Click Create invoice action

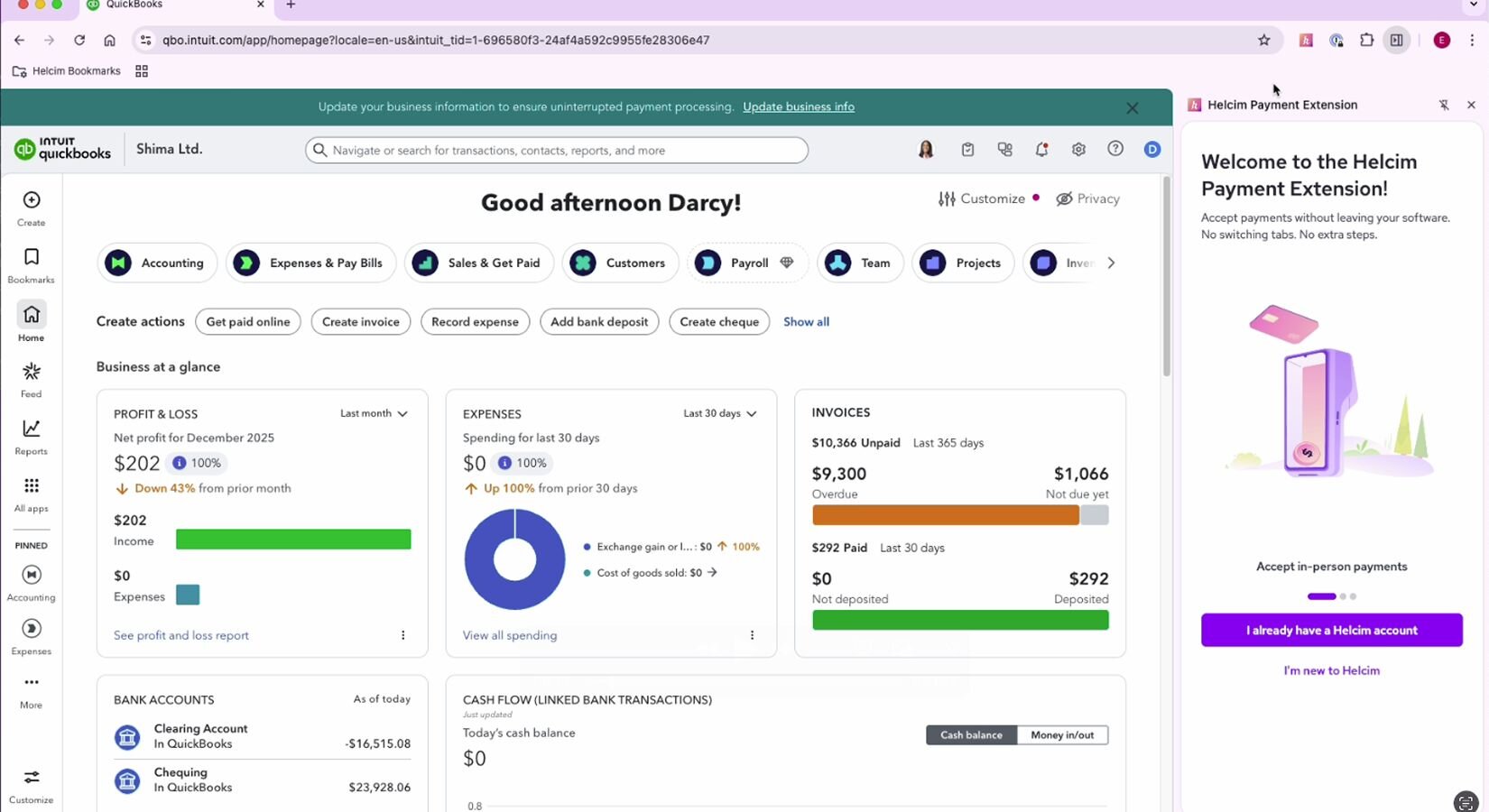(x=361, y=322)
